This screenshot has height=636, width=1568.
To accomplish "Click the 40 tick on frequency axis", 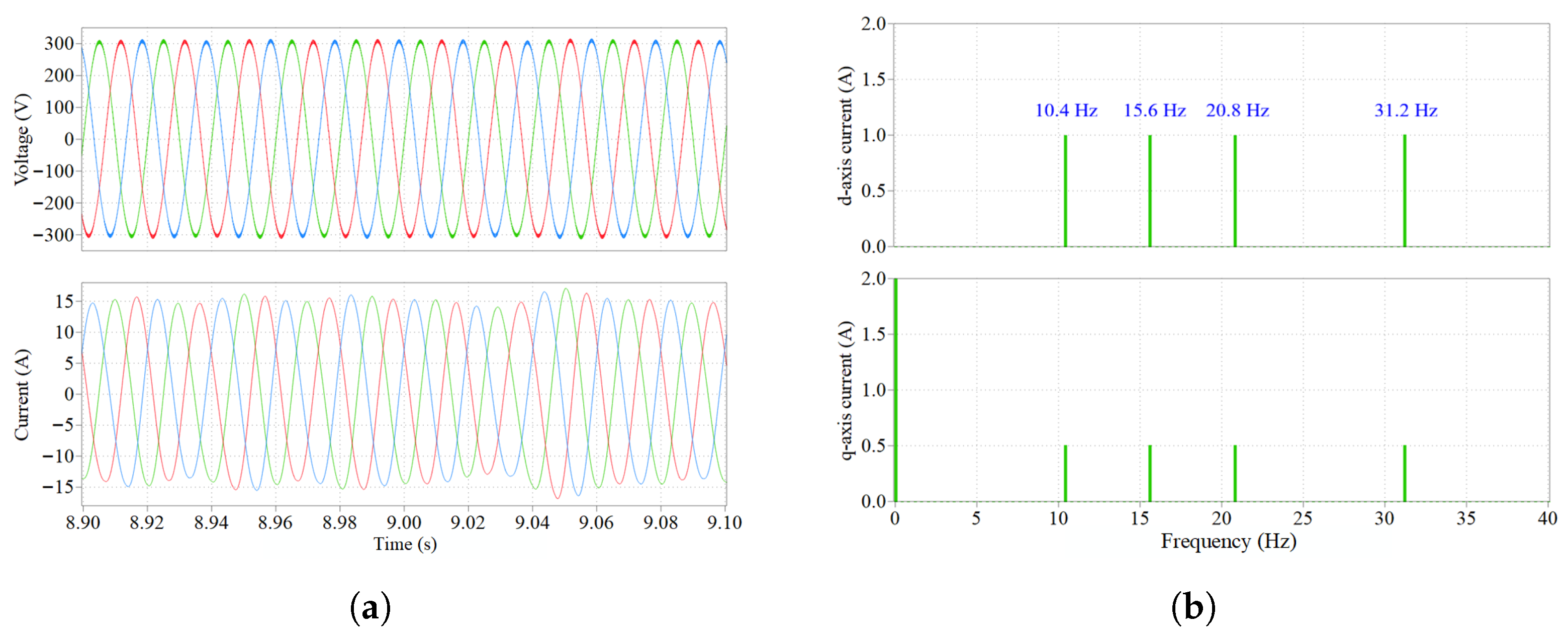I will point(1547,518).
